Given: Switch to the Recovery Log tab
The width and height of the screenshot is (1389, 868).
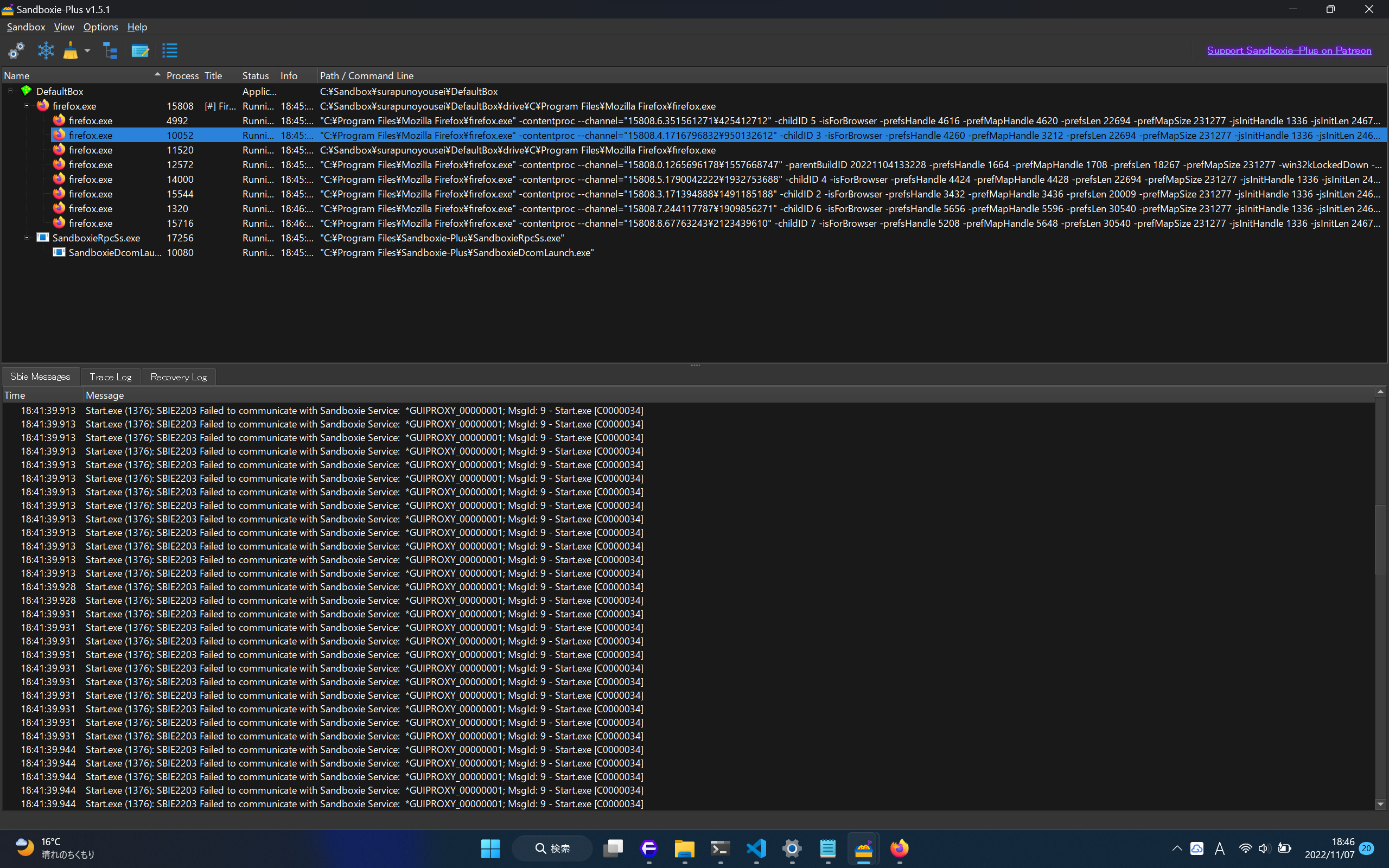Looking at the screenshot, I should click(178, 376).
